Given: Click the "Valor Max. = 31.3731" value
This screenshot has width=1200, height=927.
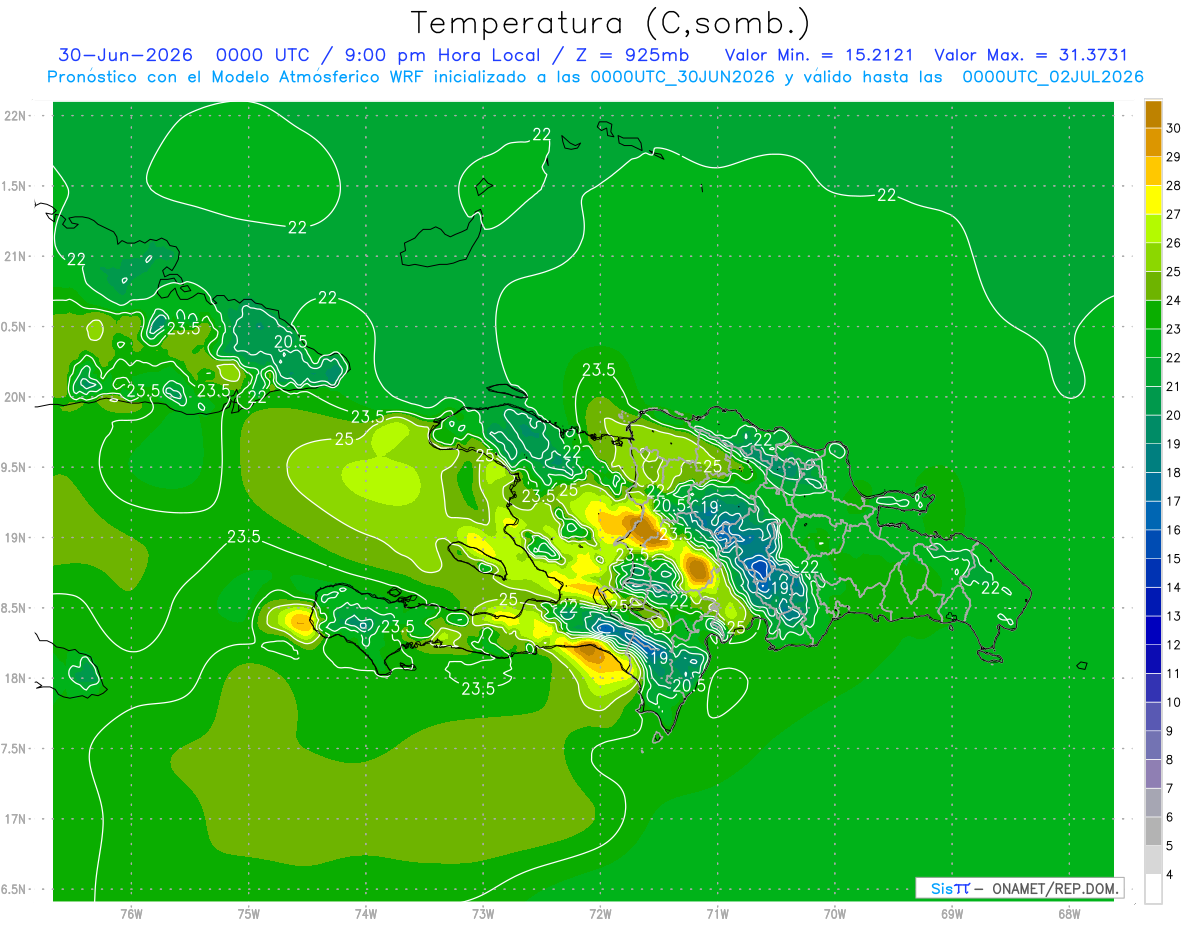Looking at the screenshot, I should pyautogui.click(x=1031, y=55).
